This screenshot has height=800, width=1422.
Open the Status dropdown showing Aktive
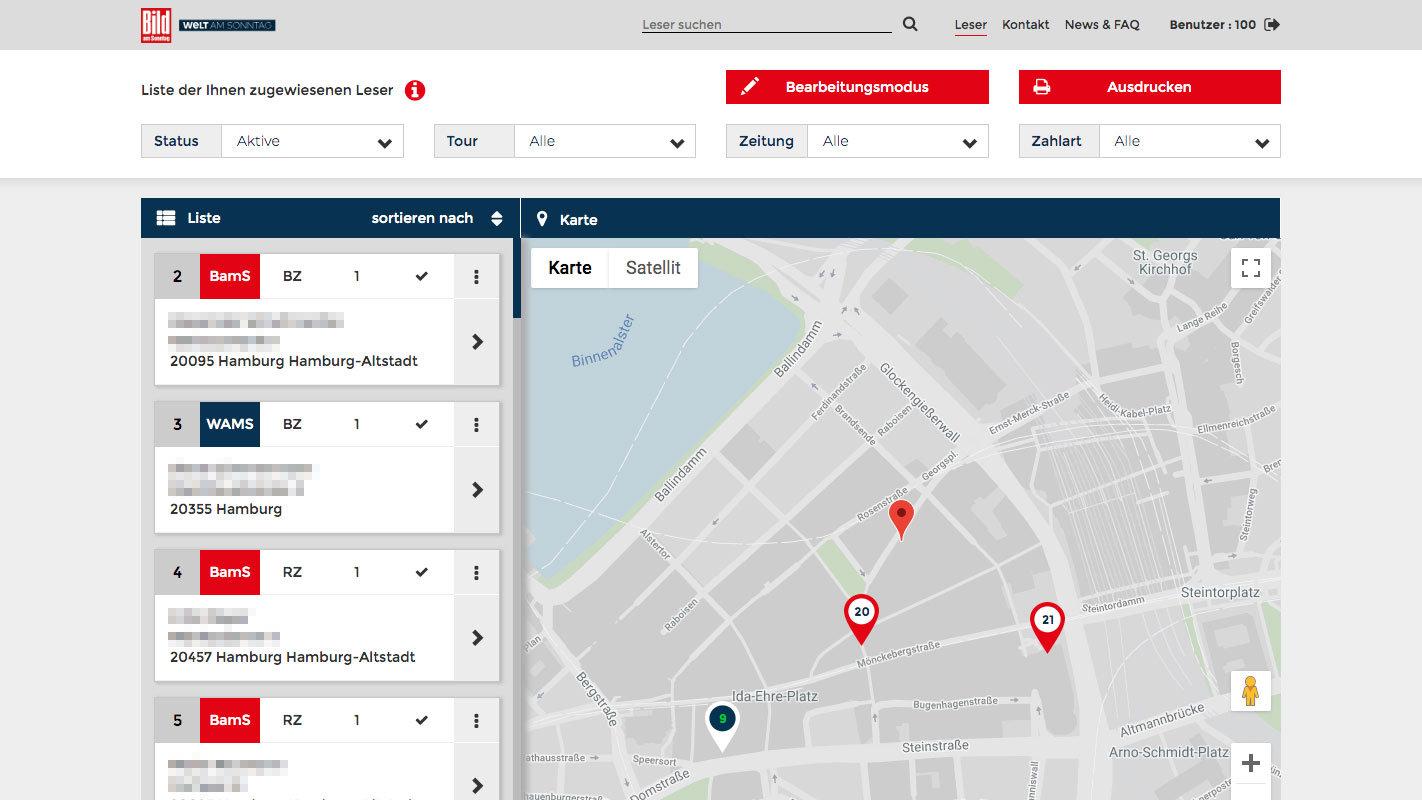tap(312, 141)
